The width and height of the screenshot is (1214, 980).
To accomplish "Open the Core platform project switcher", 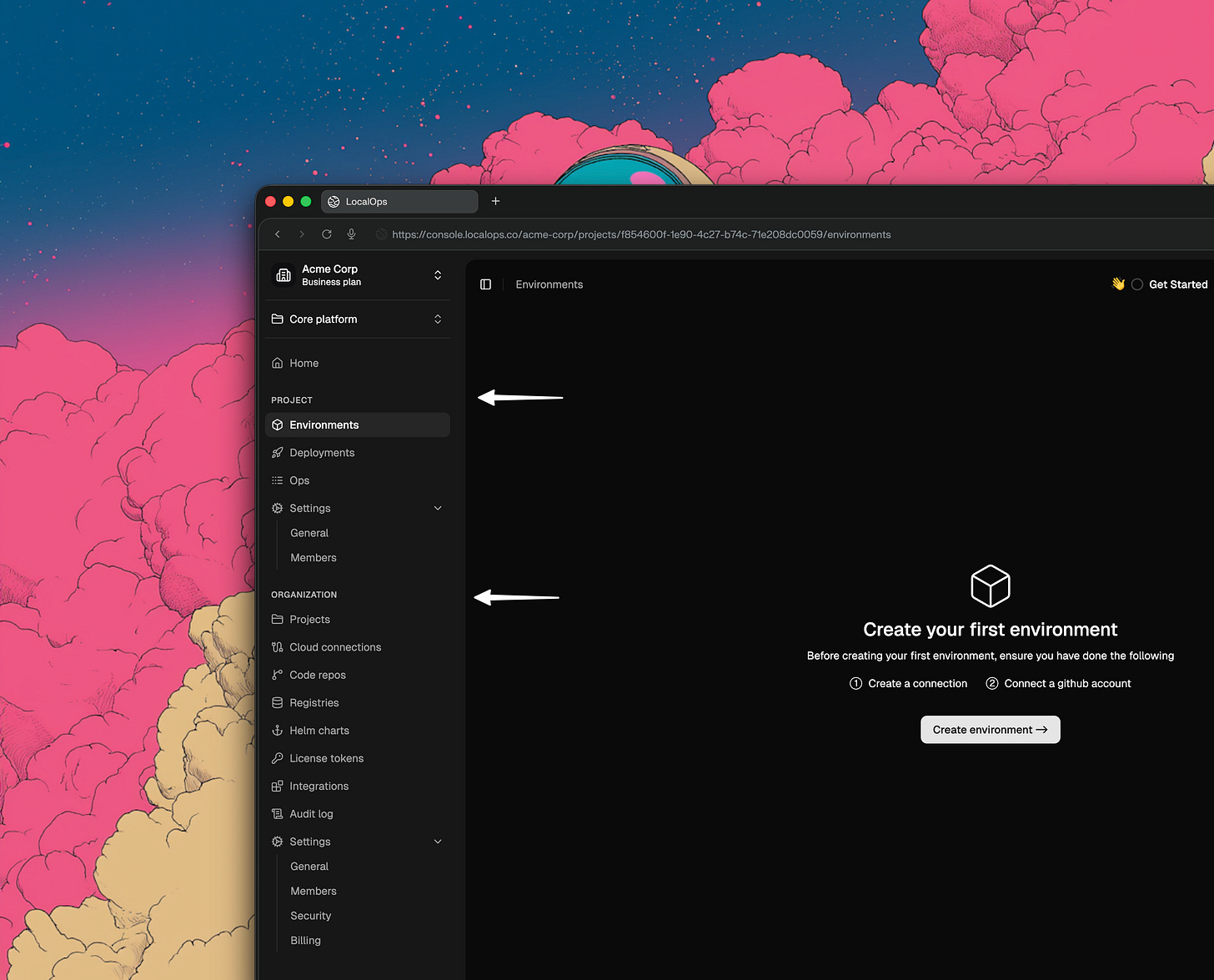I will [x=438, y=319].
